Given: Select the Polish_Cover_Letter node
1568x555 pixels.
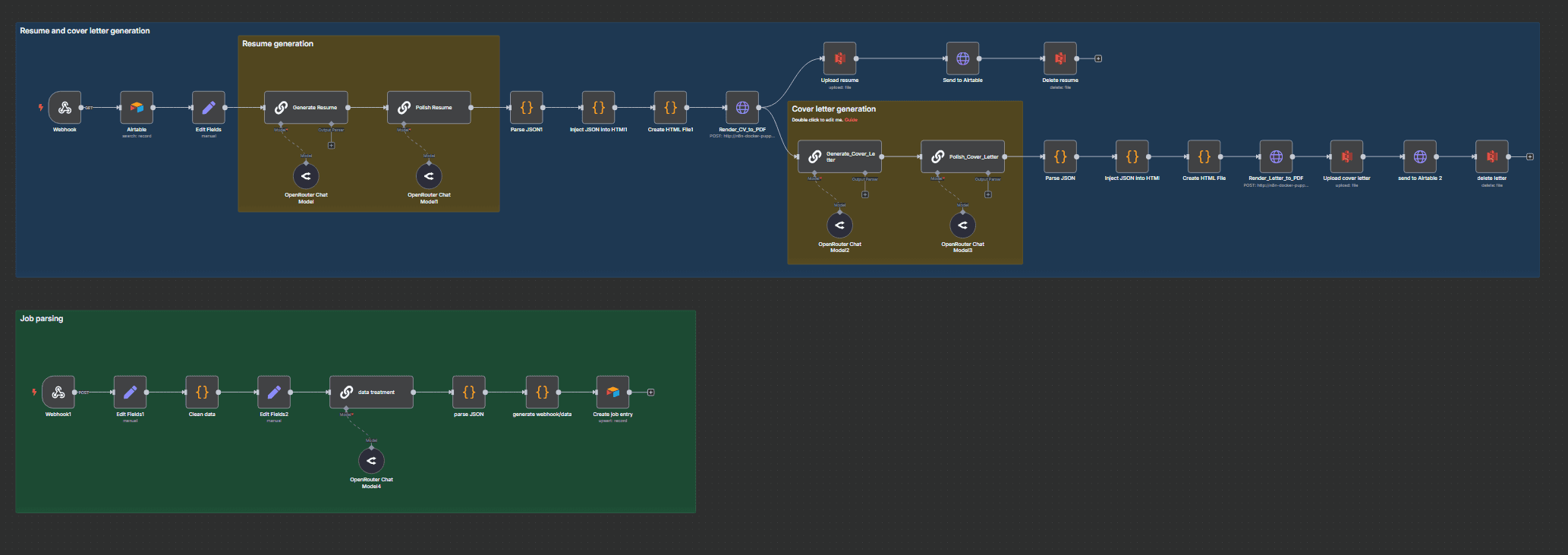Looking at the screenshot, I should [962, 157].
